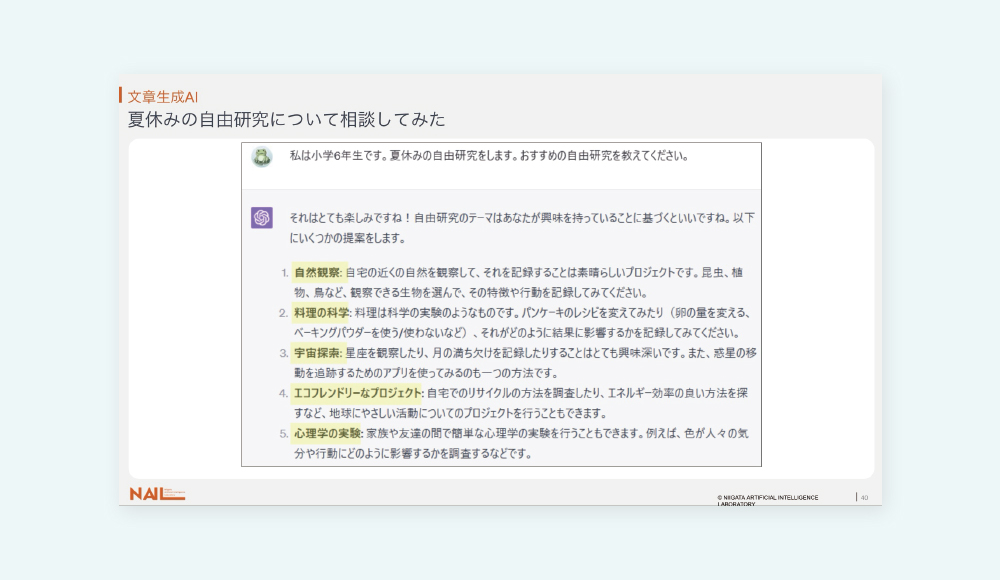Viewport: 1000px width, 580px height.
Task: Select the highlighted エコフレンドリーなプロジェクト label
Action: click(x=357, y=393)
